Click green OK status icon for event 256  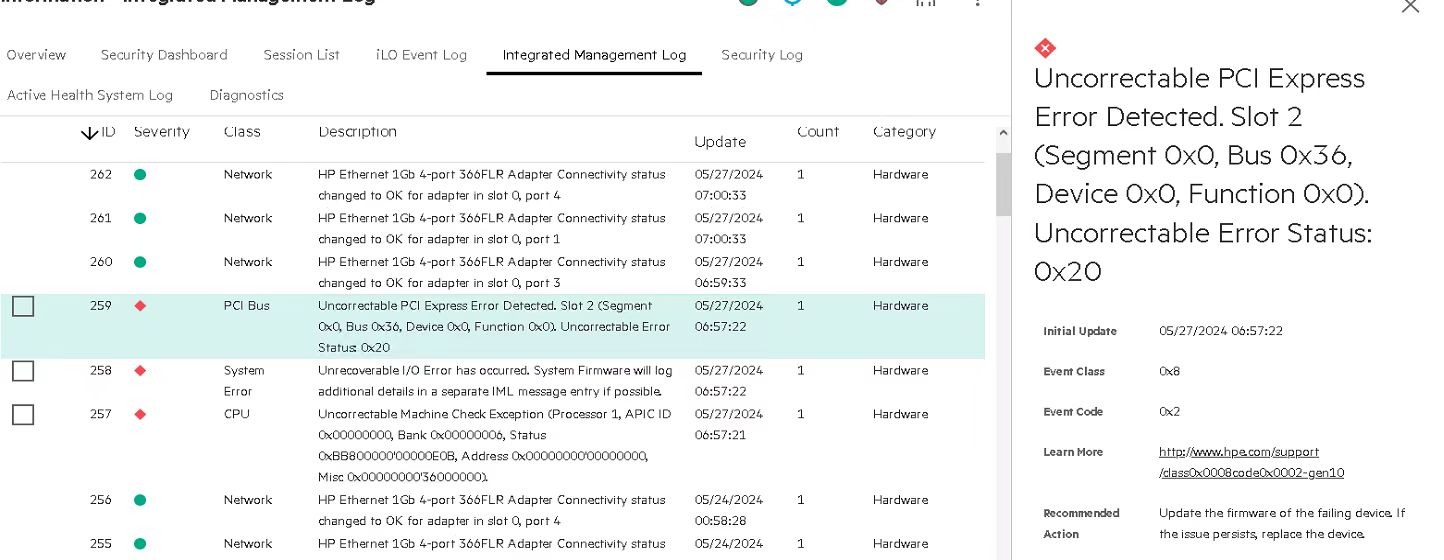[x=140, y=500]
